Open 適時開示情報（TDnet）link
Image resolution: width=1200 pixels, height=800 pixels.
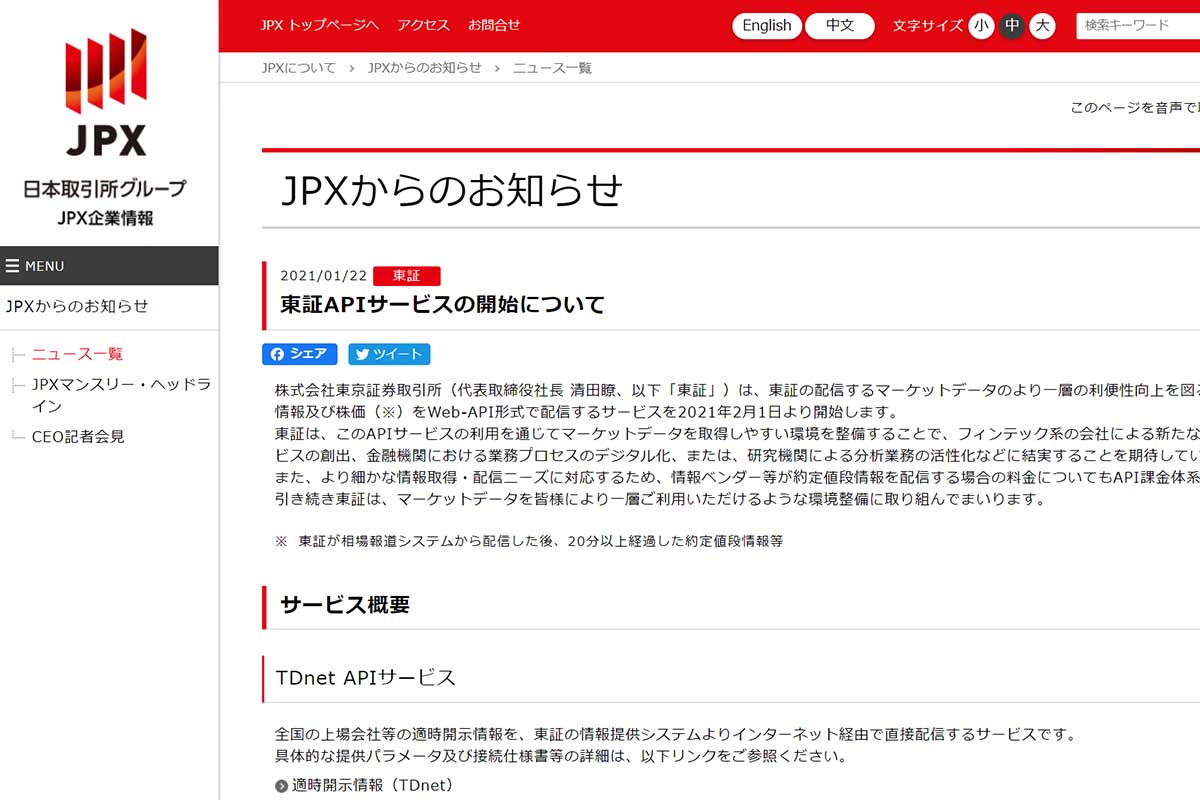click(x=372, y=785)
